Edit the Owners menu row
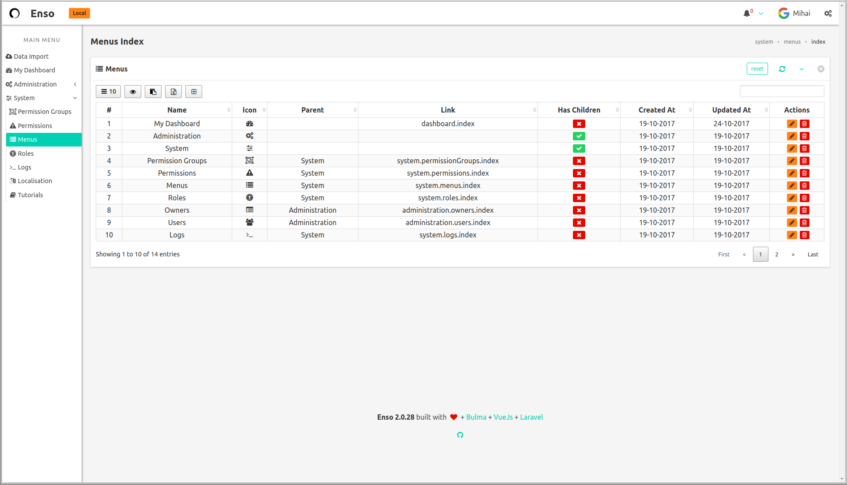 coord(791,210)
